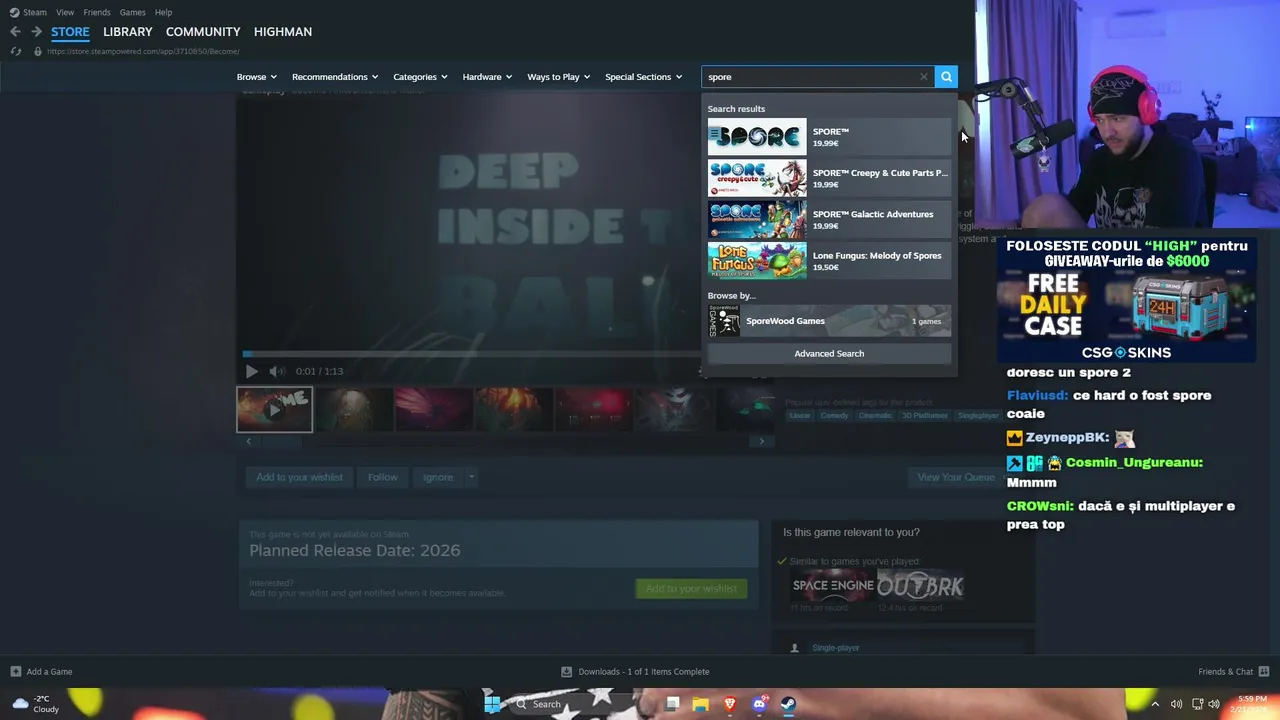Click the Single-player link
Viewport: 1280px width, 720px height.
[x=836, y=648]
